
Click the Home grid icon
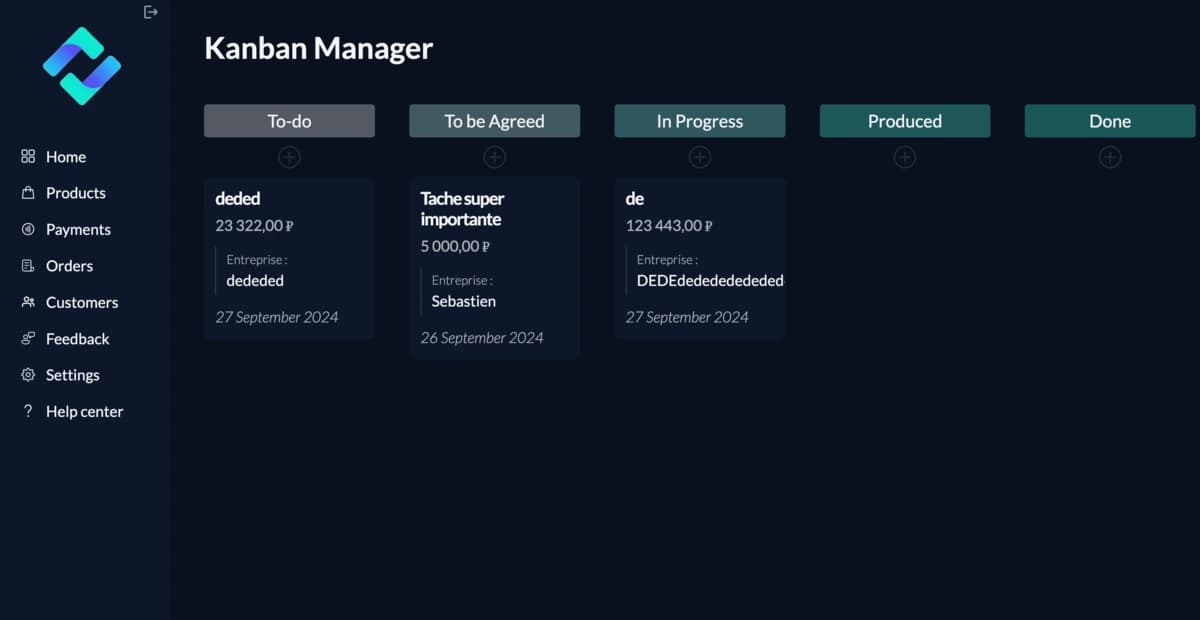pos(28,157)
